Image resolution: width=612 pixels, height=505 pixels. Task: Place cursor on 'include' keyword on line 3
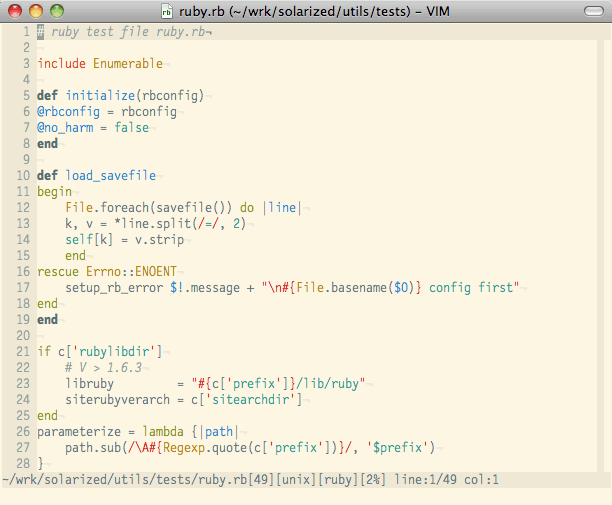pyautogui.click(x=62, y=63)
